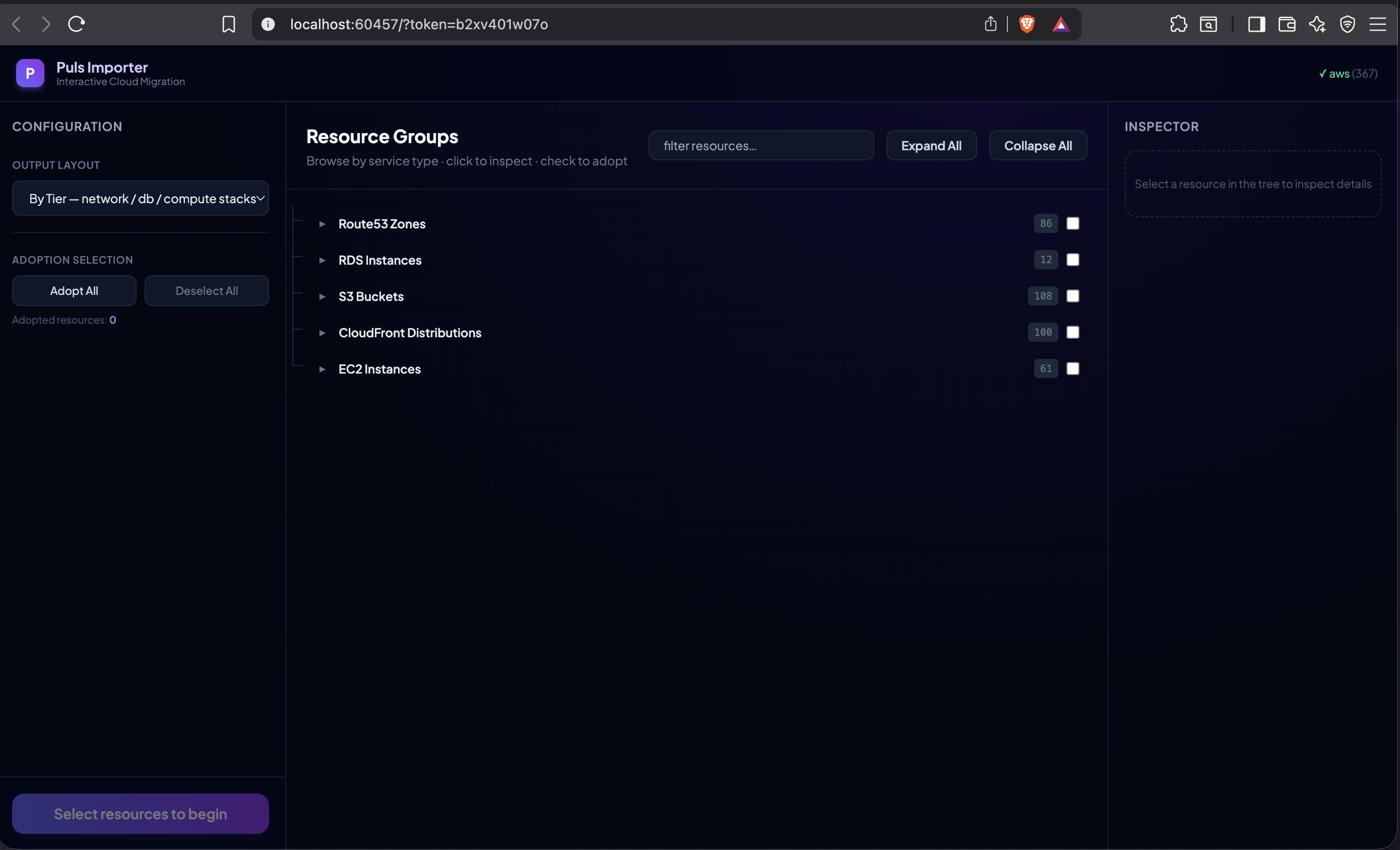Click the VPN shield icon

[x=1347, y=24]
